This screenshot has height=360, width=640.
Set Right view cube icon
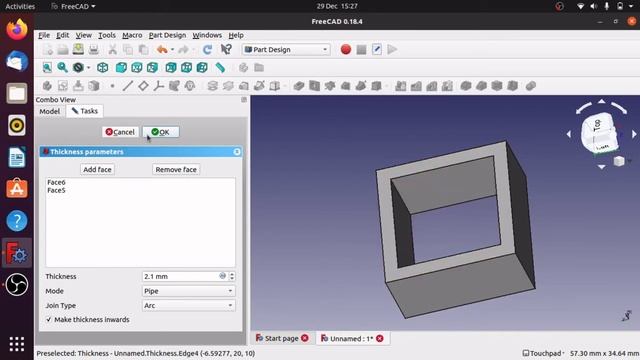[x=152, y=67]
